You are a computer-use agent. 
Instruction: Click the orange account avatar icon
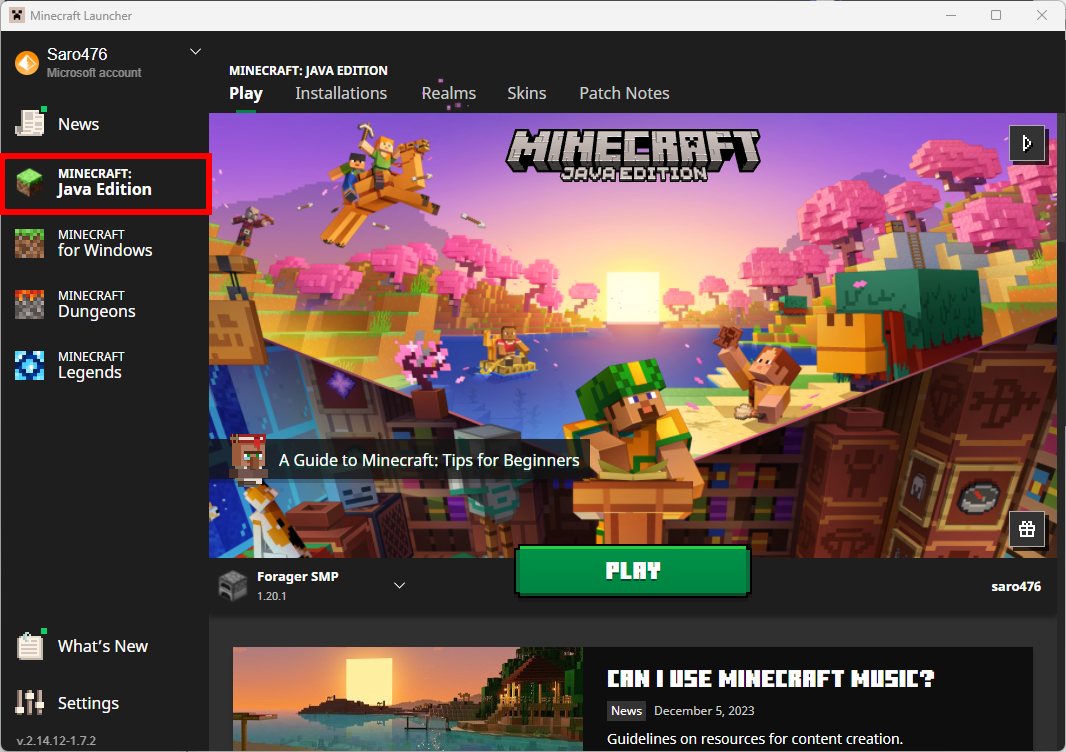[27, 63]
